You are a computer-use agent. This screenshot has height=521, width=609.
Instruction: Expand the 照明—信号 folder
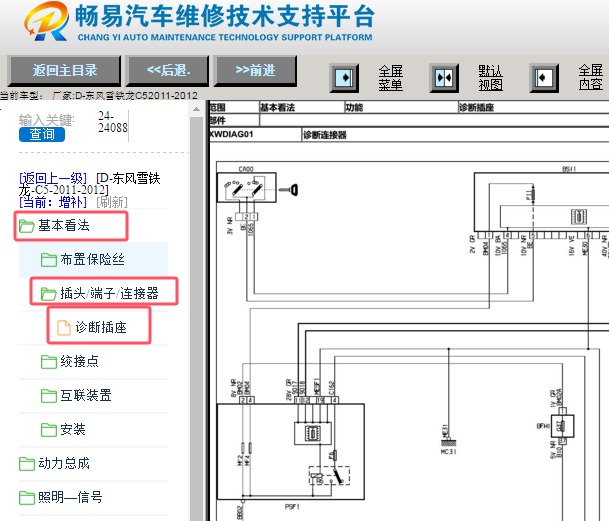[x=70, y=497]
